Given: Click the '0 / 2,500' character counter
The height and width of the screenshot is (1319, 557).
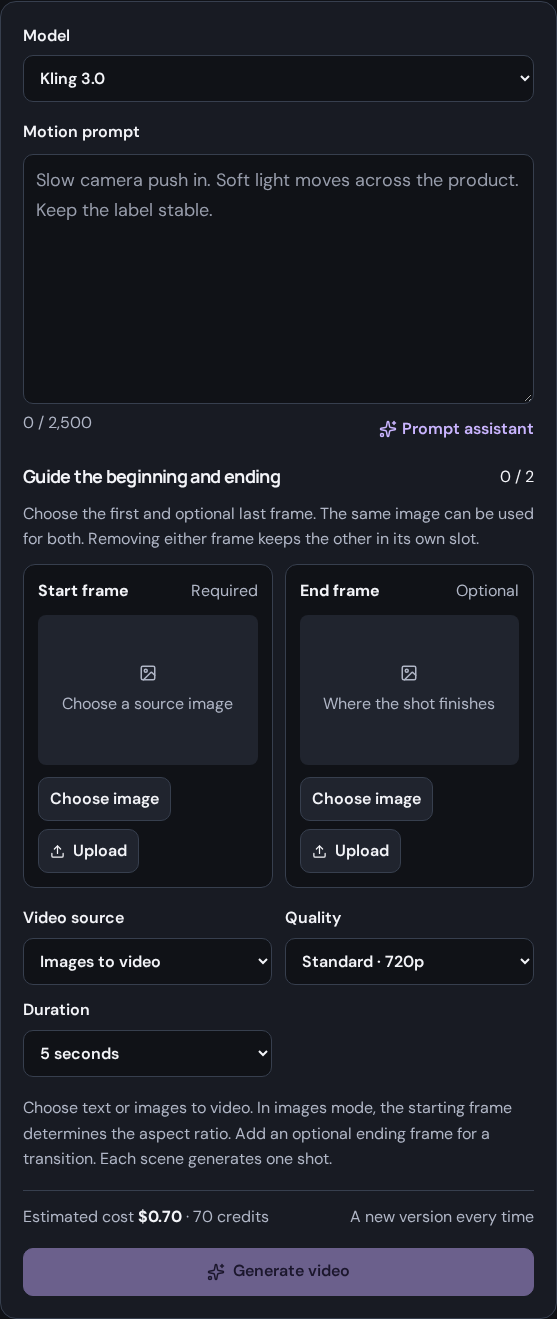Looking at the screenshot, I should pyautogui.click(x=57, y=423).
